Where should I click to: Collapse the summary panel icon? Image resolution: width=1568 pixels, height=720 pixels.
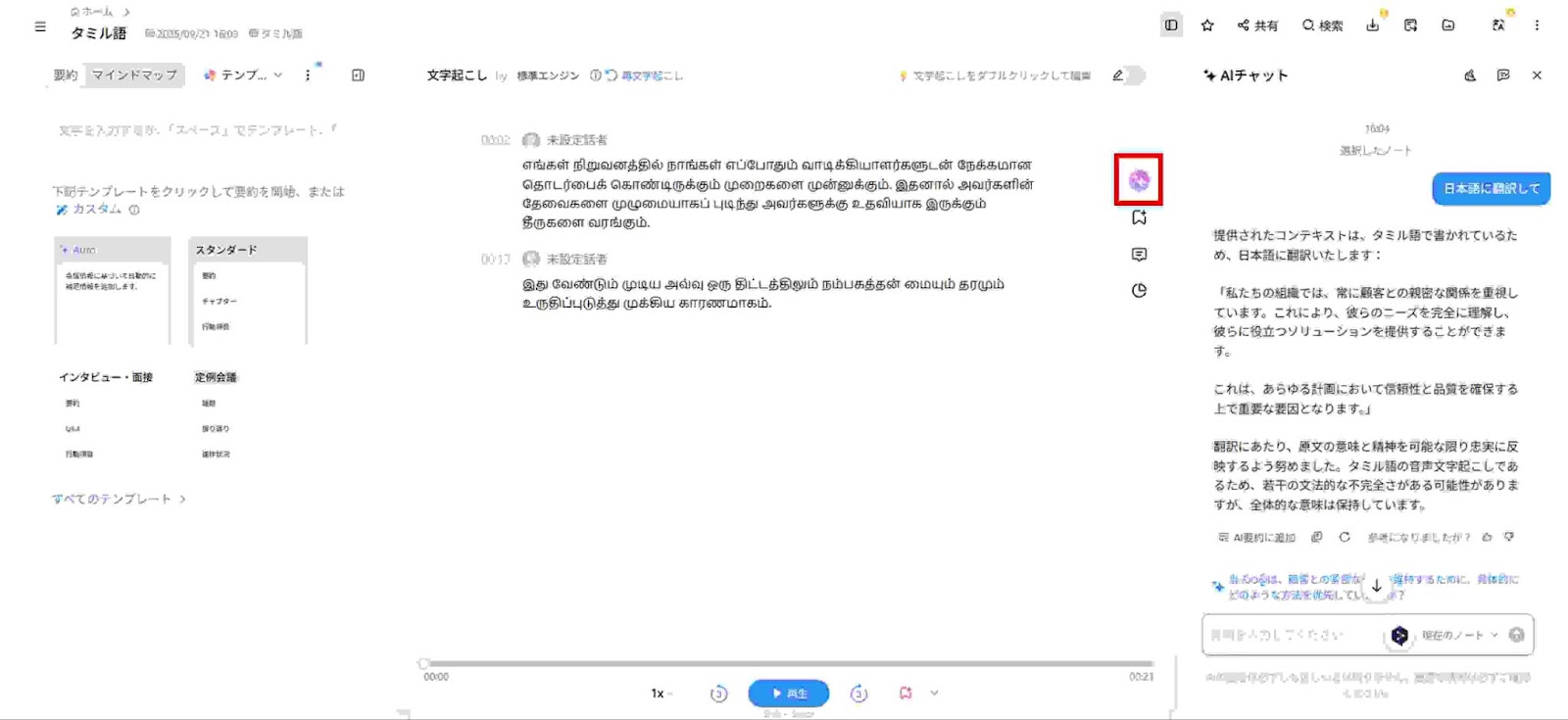coord(358,75)
